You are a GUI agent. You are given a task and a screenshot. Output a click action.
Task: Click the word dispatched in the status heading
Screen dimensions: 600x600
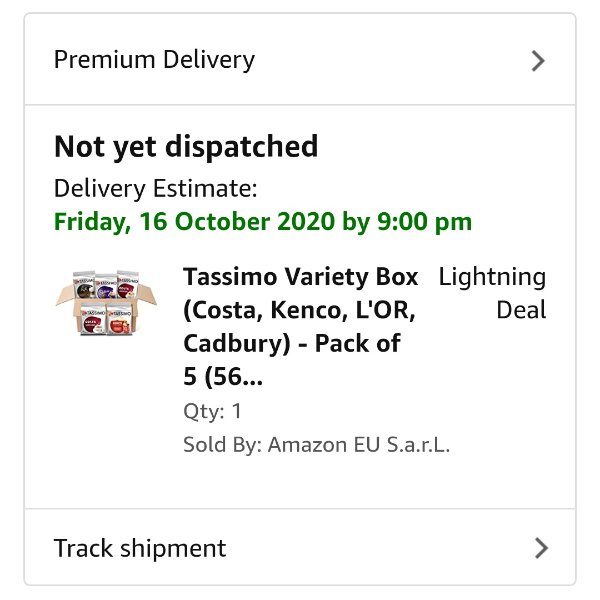(x=241, y=146)
